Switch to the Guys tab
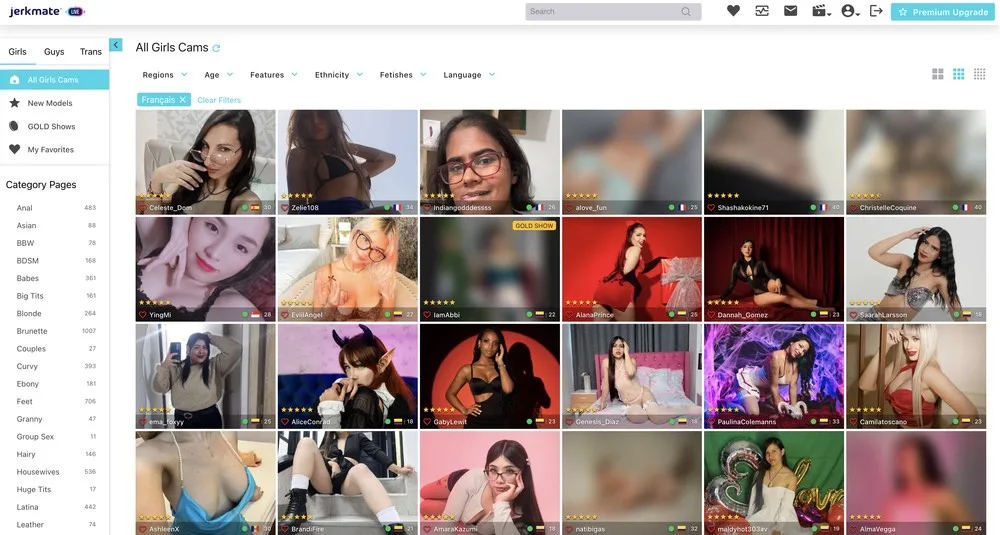 pos(54,52)
